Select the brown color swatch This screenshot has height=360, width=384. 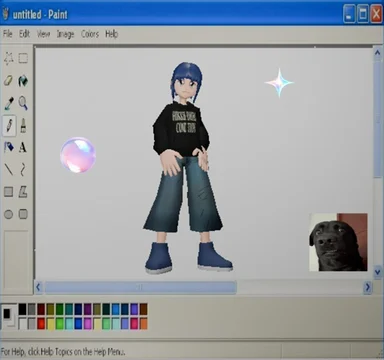click(143, 309)
